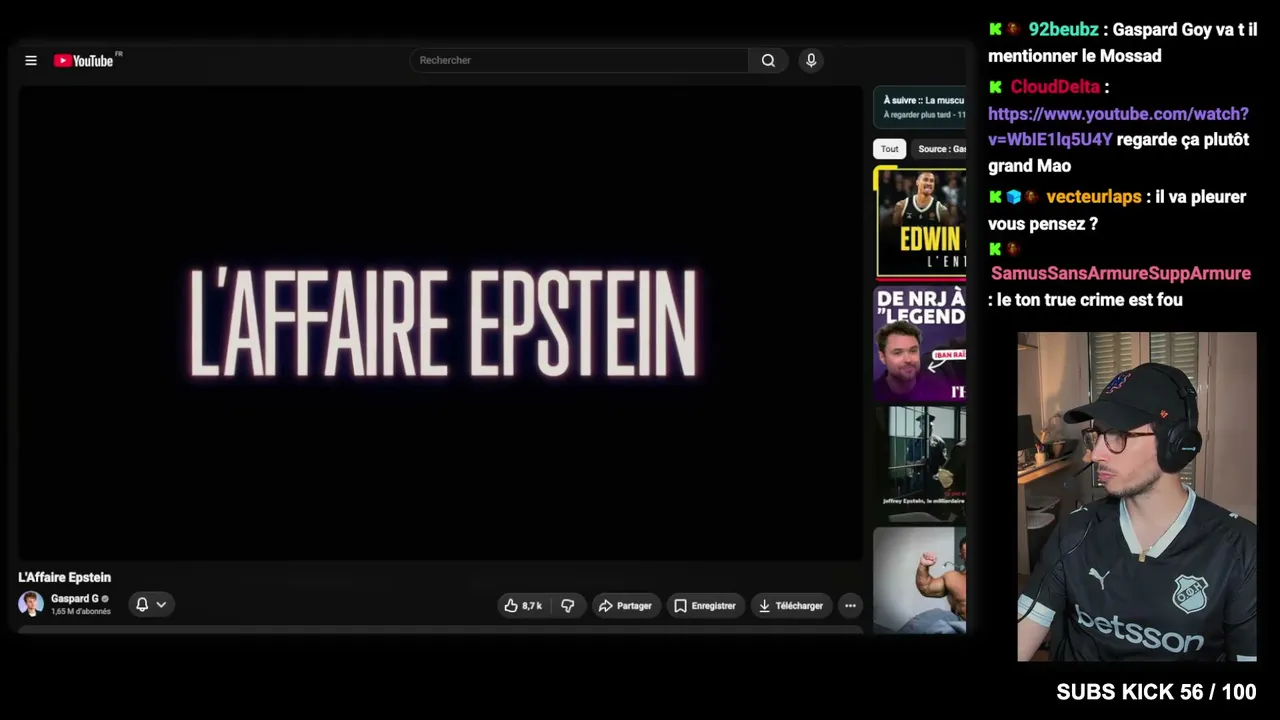Save the video with Enregistrer

click(x=705, y=605)
